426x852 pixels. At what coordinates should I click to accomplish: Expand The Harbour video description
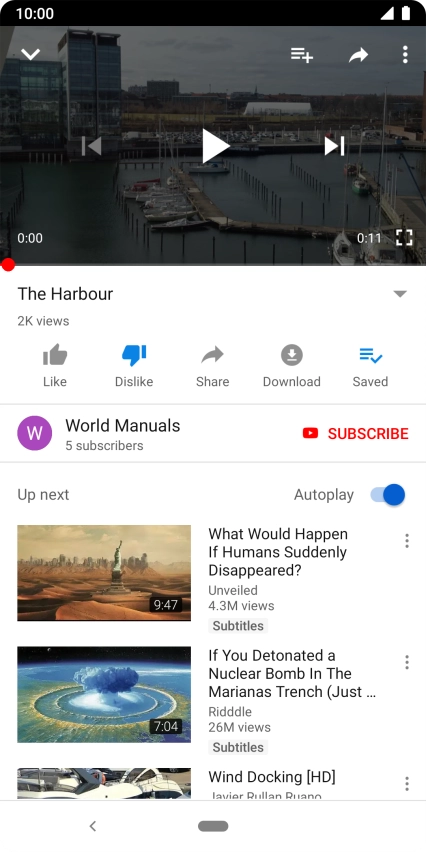(x=400, y=294)
